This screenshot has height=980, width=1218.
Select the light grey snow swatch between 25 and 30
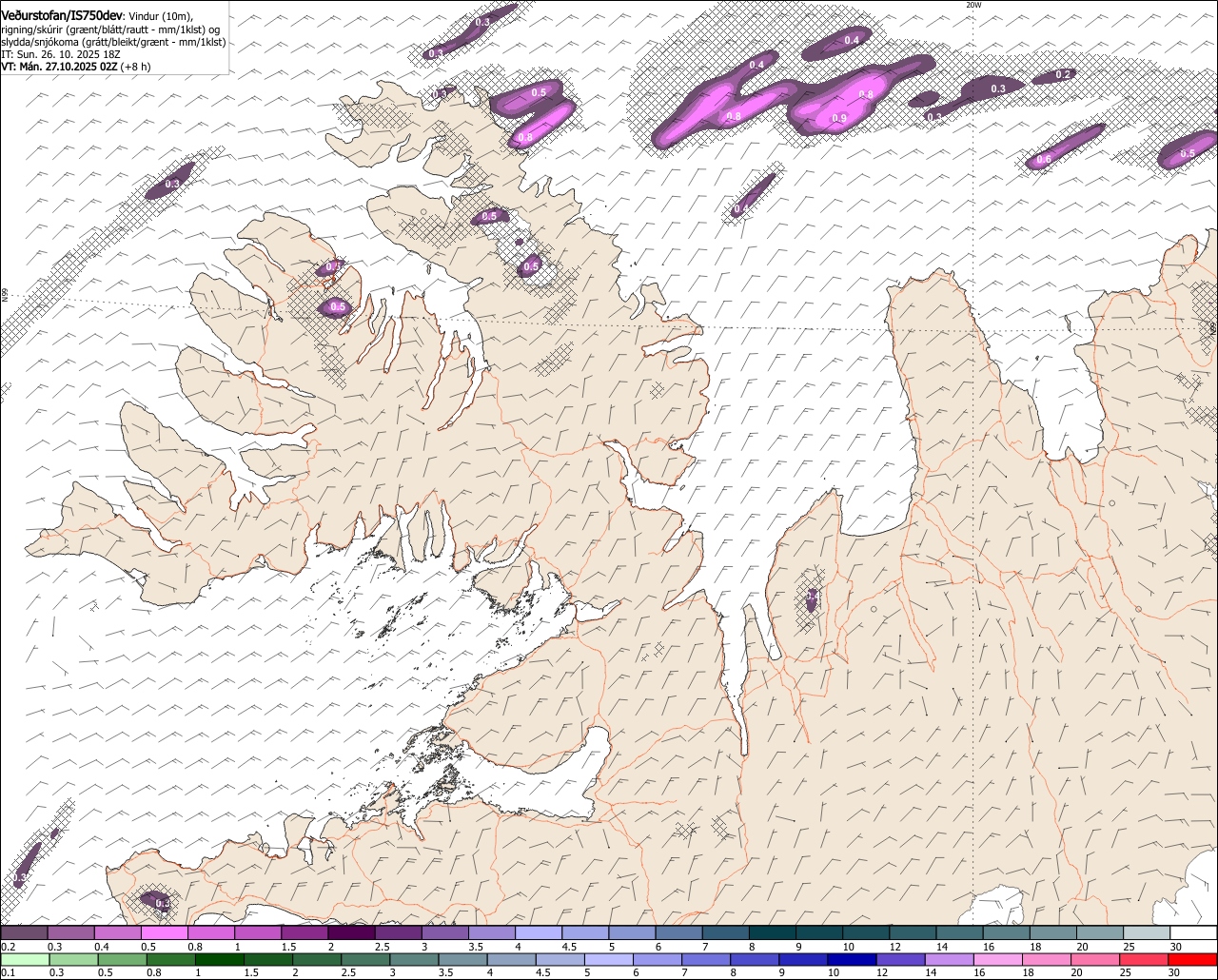coord(1148,932)
